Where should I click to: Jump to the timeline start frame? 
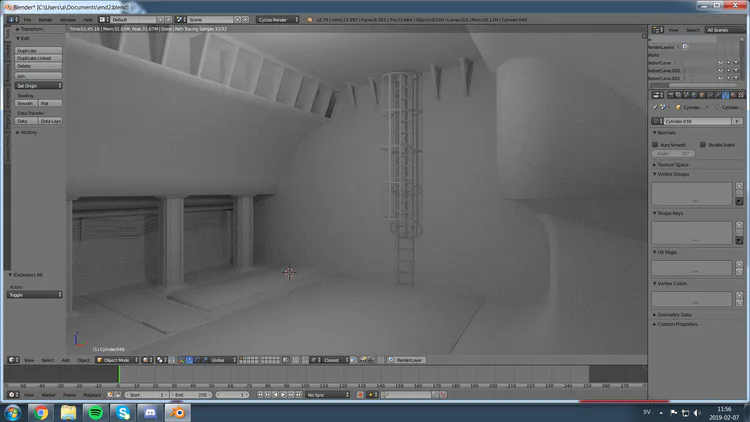(260, 395)
